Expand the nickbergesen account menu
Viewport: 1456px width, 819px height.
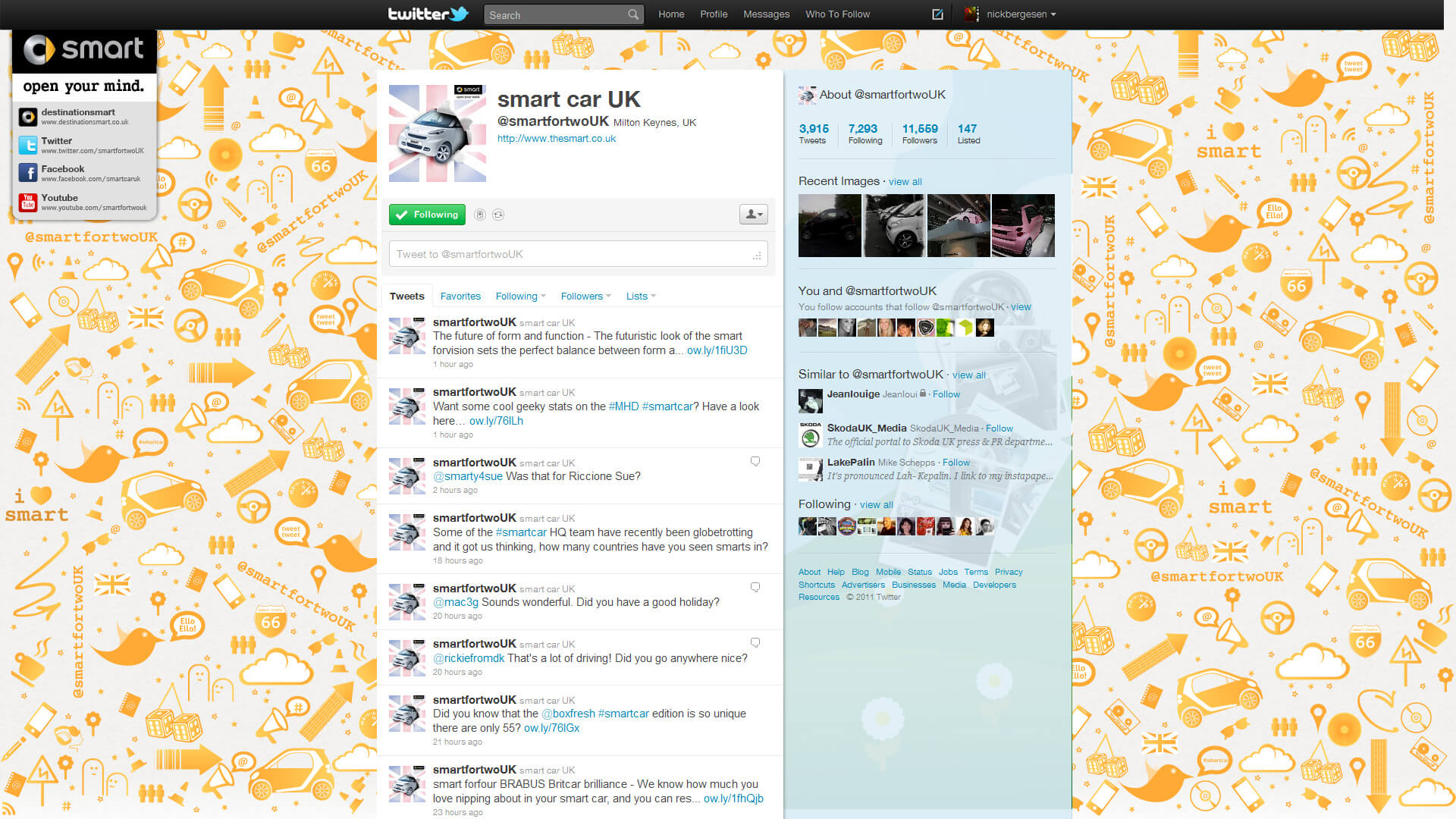[x=1020, y=14]
